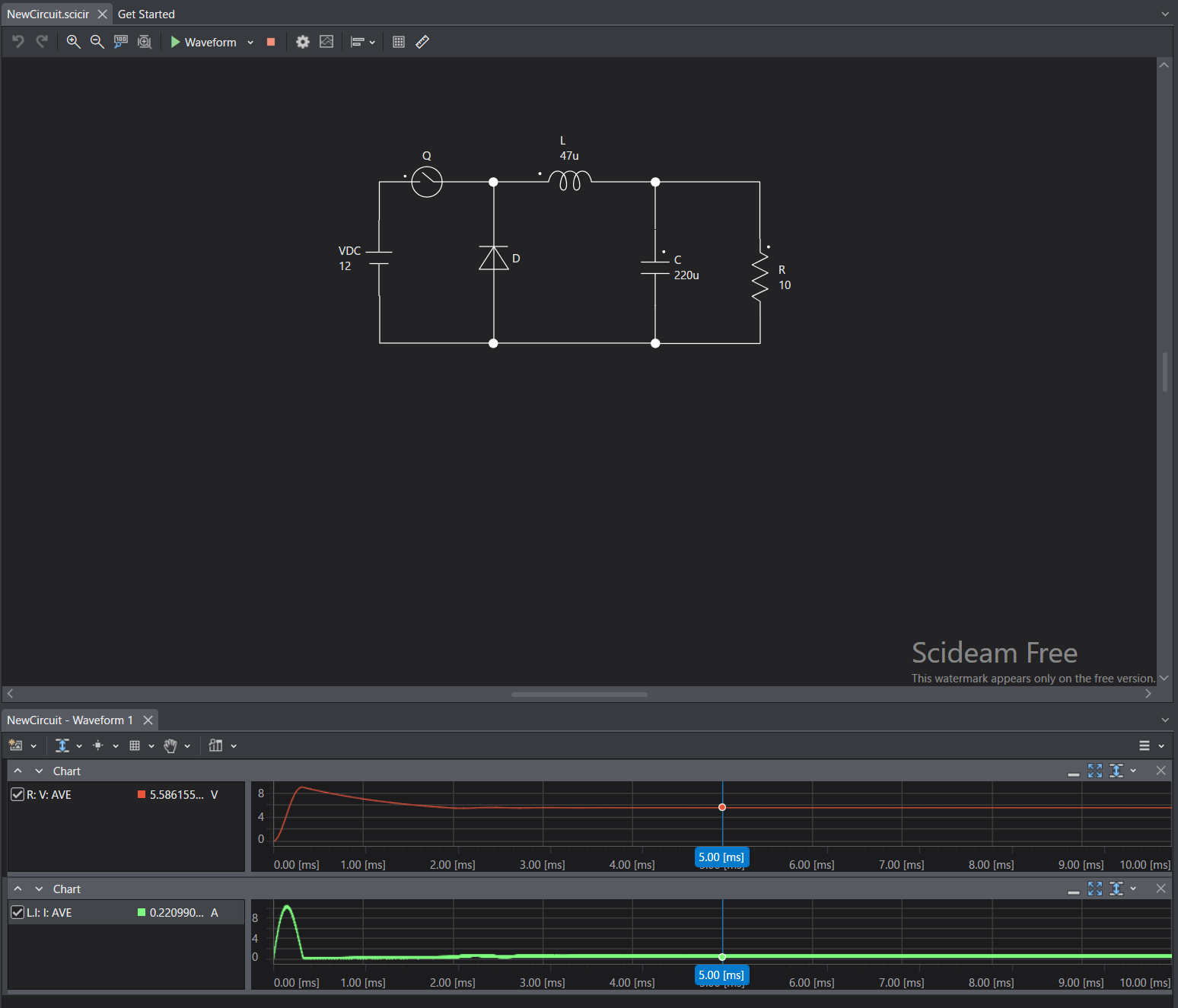Move the second Chart up with caret

[x=18, y=889]
